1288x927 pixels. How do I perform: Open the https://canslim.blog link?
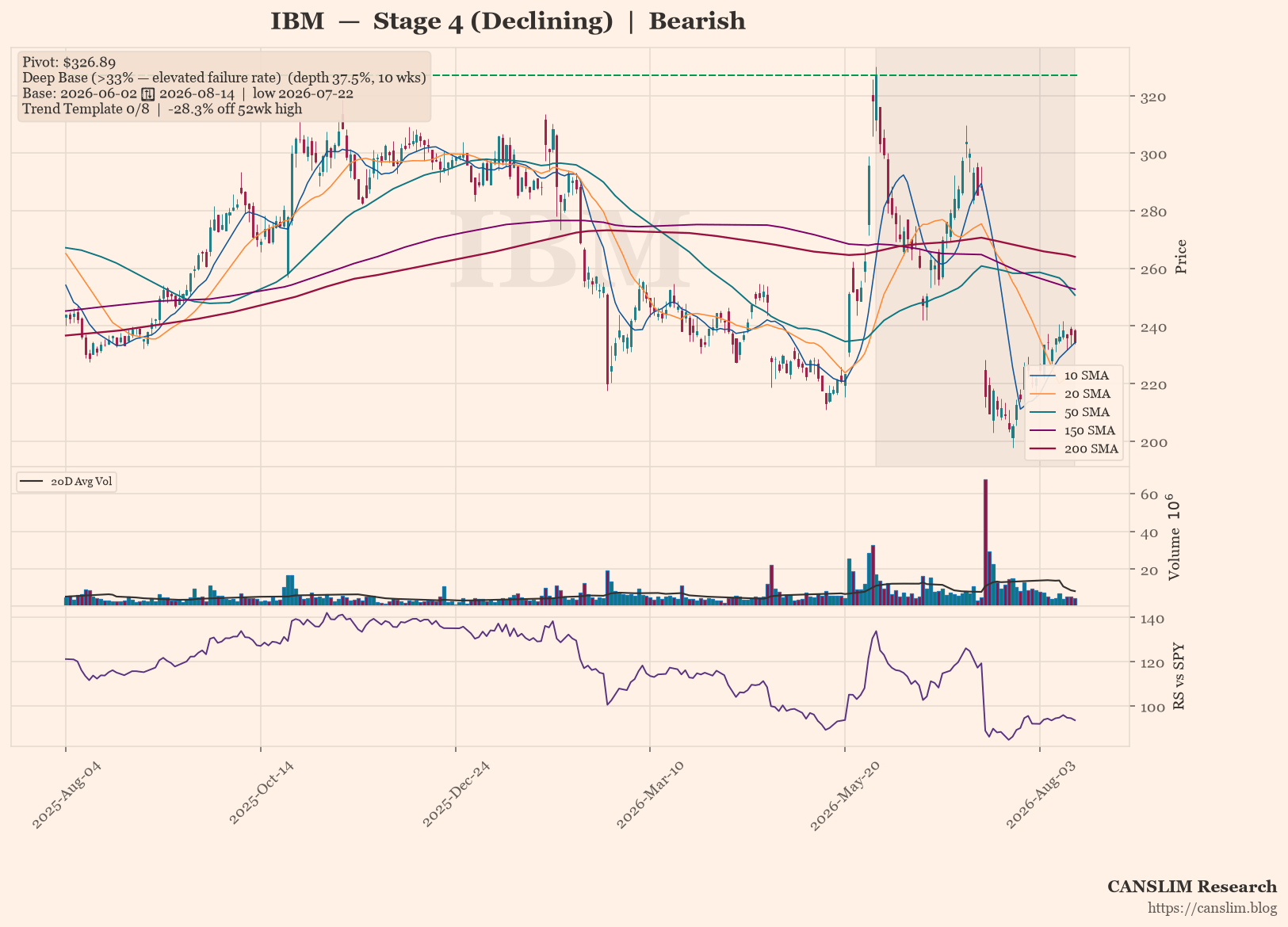pos(1213,908)
